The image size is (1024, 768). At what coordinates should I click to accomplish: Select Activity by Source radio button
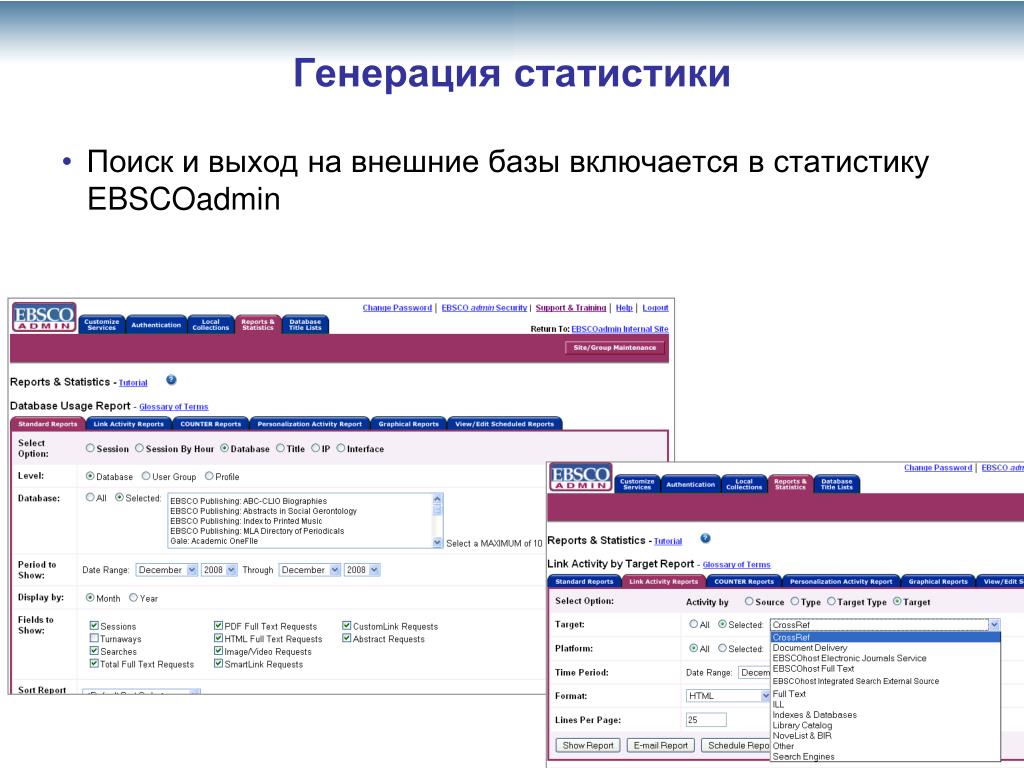tap(749, 601)
